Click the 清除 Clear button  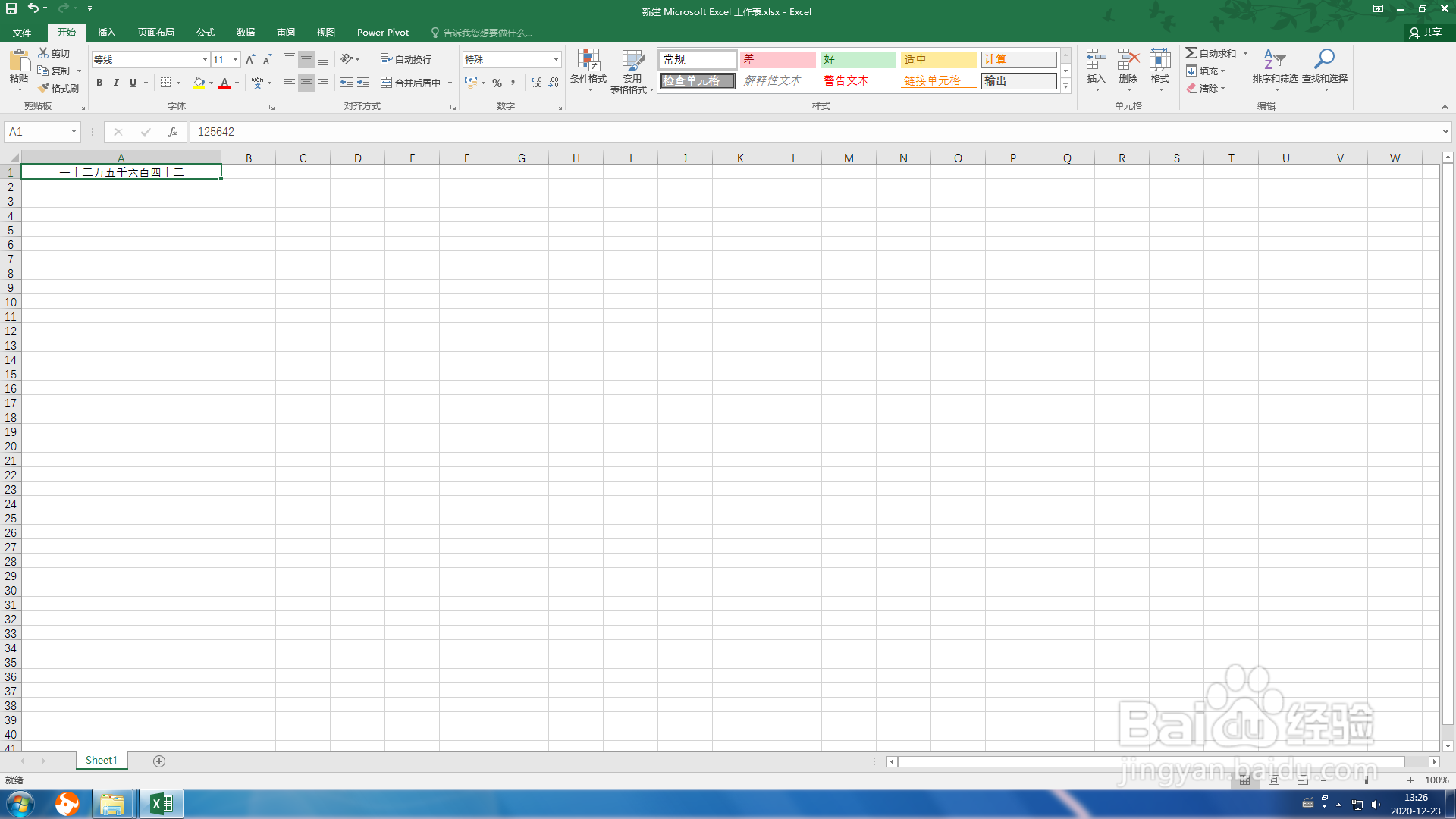point(1206,88)
